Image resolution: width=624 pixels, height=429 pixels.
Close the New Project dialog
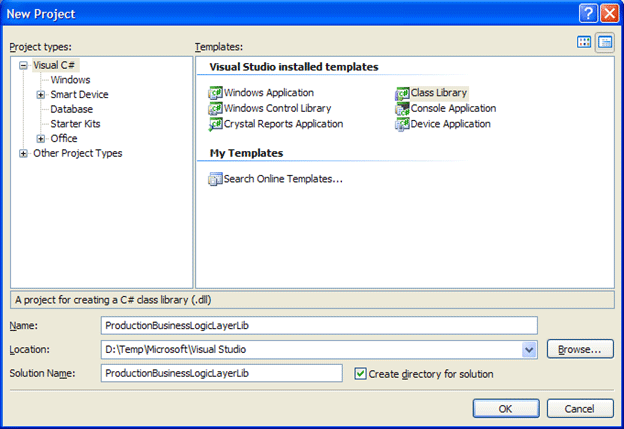(x=609, y=14)
